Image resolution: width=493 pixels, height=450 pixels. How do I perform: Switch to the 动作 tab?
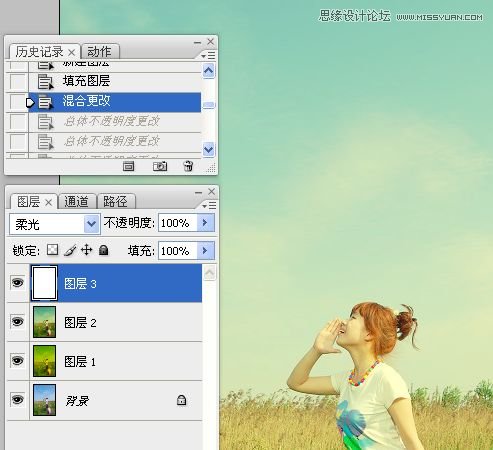click(99, 51)
